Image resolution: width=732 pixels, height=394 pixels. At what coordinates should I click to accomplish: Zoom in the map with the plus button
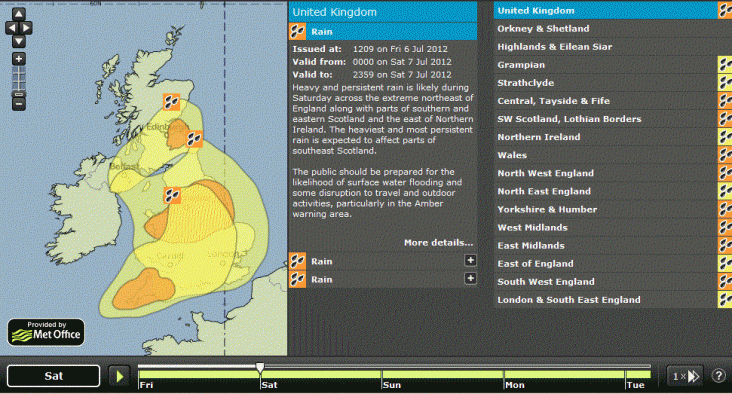pyautogui.click(x=19, y=59)
